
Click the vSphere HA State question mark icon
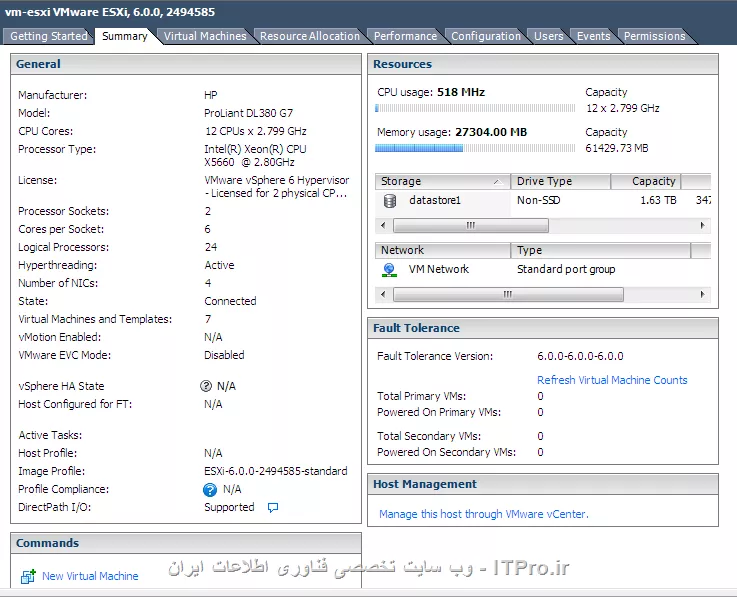point(207,386)
